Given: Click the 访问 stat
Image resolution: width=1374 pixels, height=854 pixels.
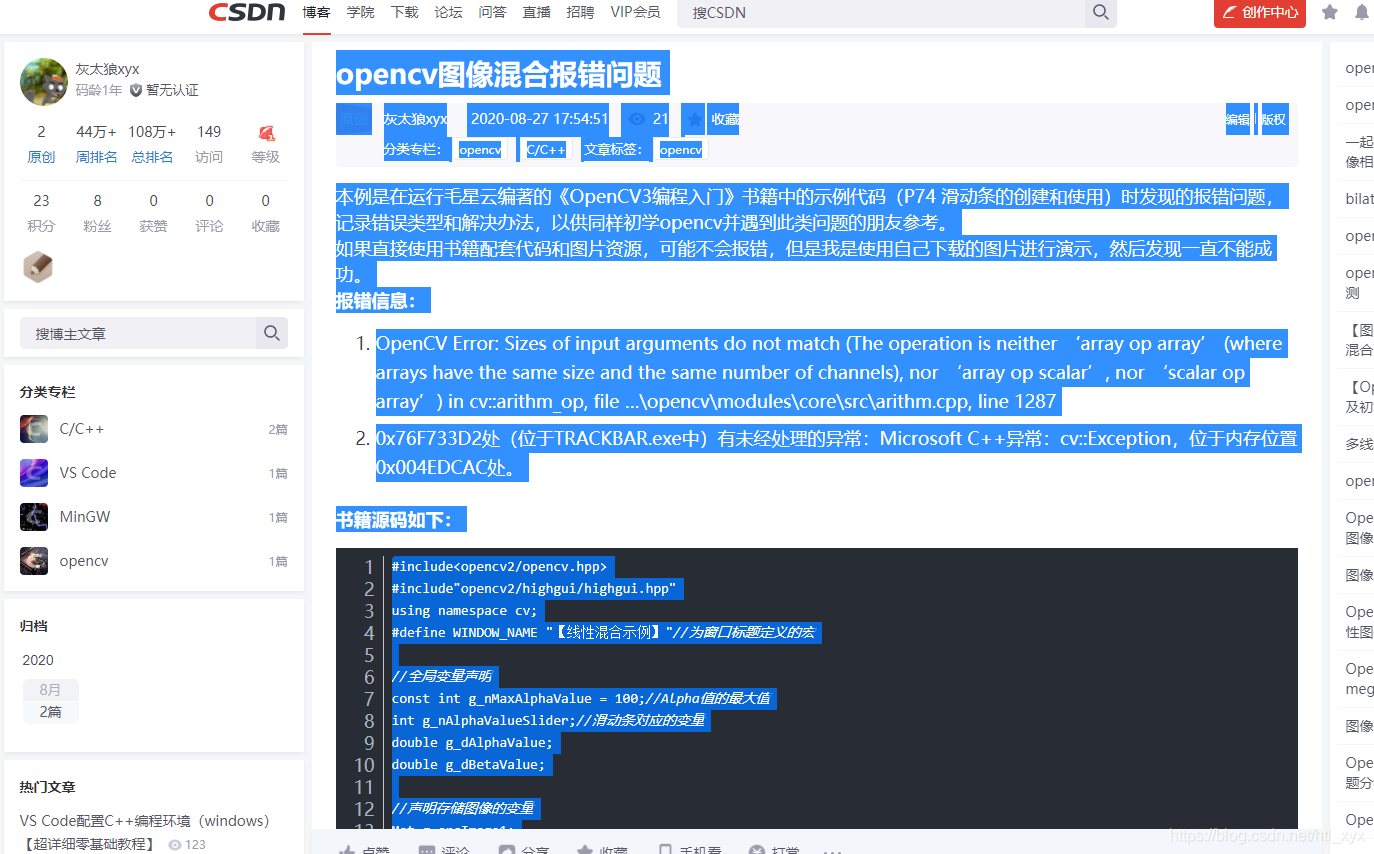Looking at the screenshot, I should tap(209, 144).
